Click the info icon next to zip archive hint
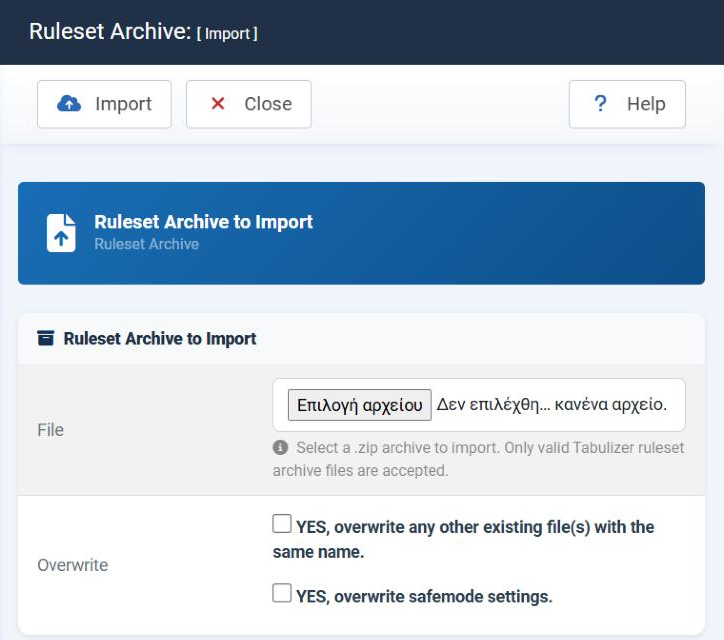Viewport: 724px width, 640px height. pos(280,447)
